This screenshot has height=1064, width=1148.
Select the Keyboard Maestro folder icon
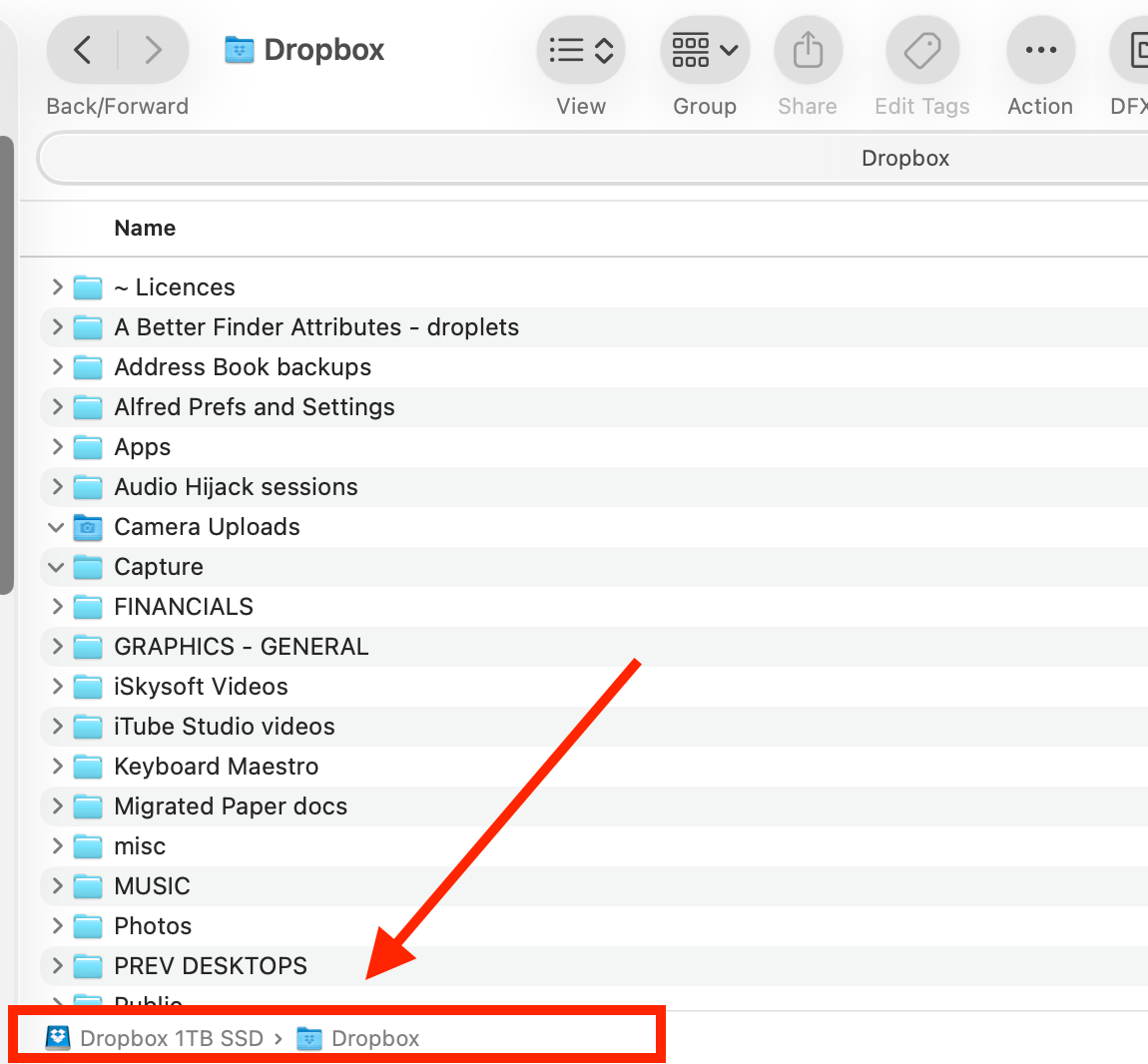point(88,766)
